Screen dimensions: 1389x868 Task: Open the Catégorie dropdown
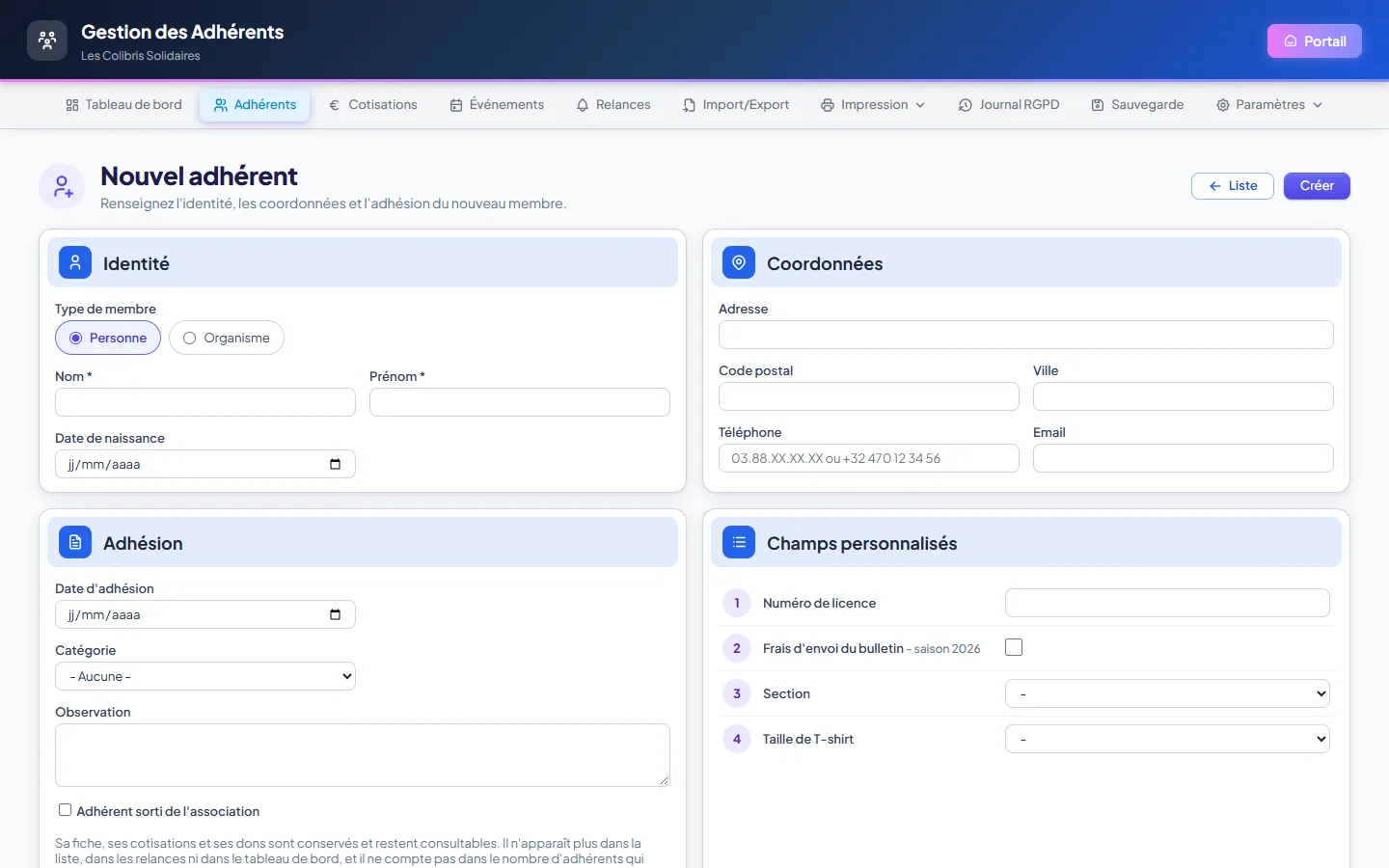point(205,676)
